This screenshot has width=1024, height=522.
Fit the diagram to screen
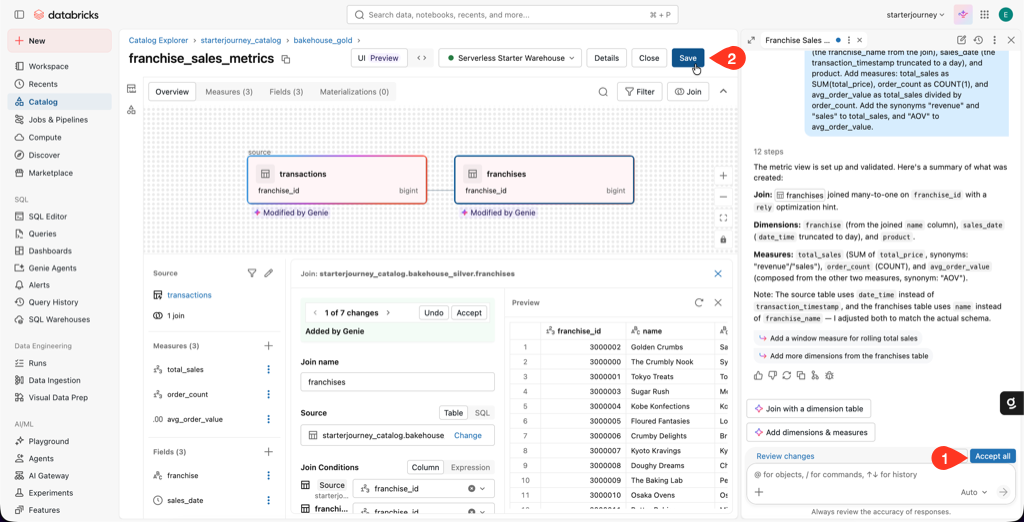[x=723, y=218]
